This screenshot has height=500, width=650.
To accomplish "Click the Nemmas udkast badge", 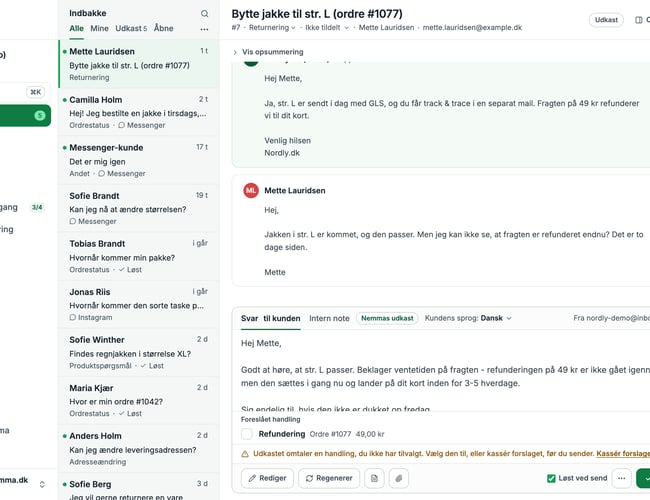I will coord(387,318).
